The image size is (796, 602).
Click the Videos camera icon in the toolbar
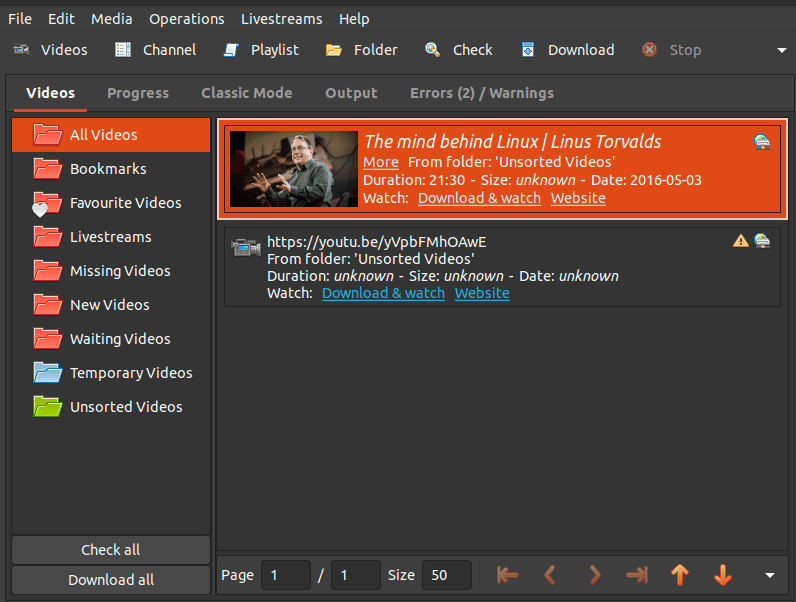tap(21, 49)
